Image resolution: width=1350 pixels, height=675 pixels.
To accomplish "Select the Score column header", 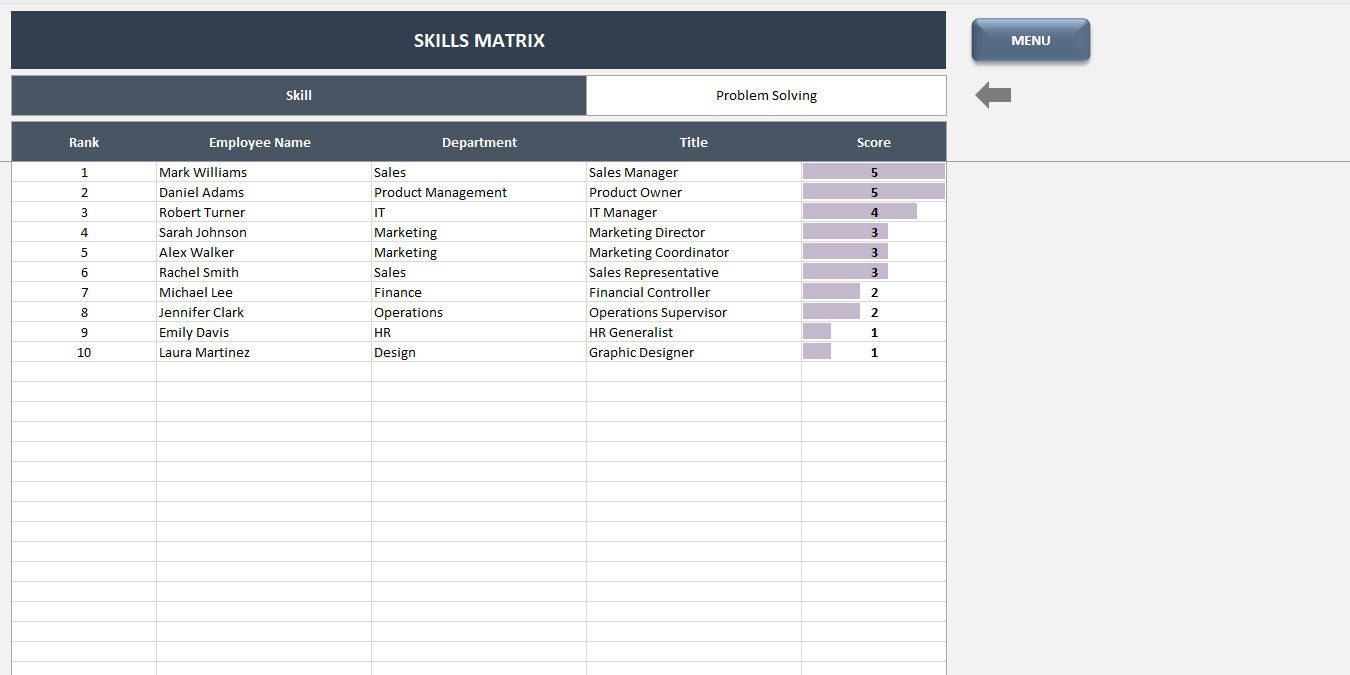I will 873,142.
